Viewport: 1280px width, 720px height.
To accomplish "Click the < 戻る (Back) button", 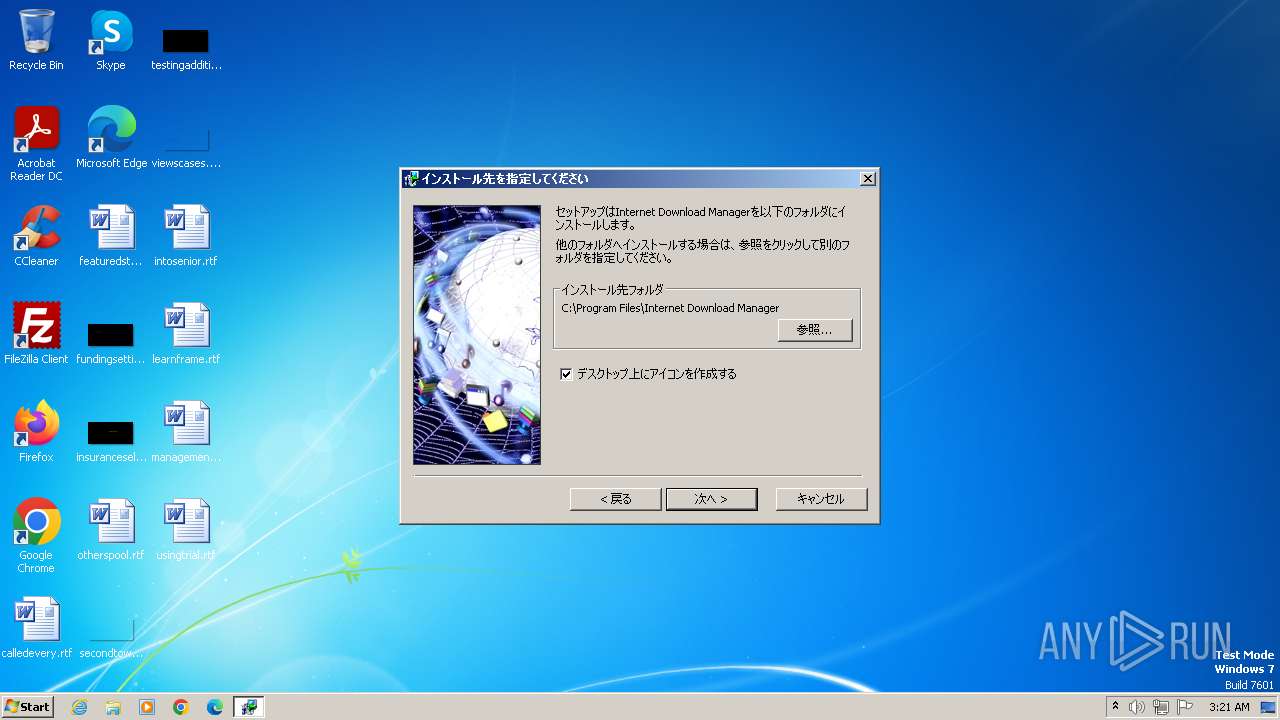I will coord(615,499).
